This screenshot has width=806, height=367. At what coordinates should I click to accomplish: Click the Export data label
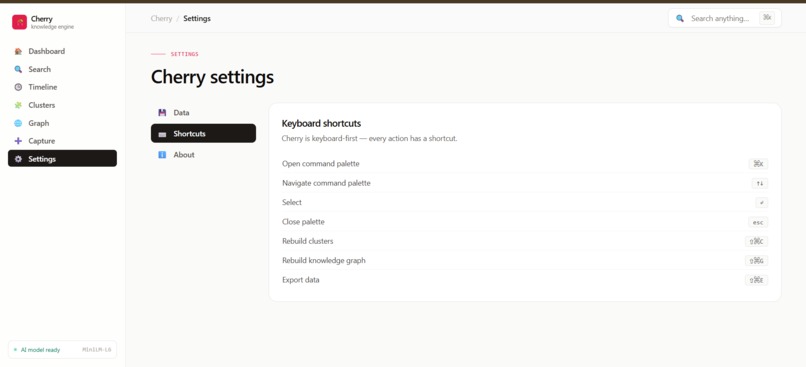coord(301,280)
